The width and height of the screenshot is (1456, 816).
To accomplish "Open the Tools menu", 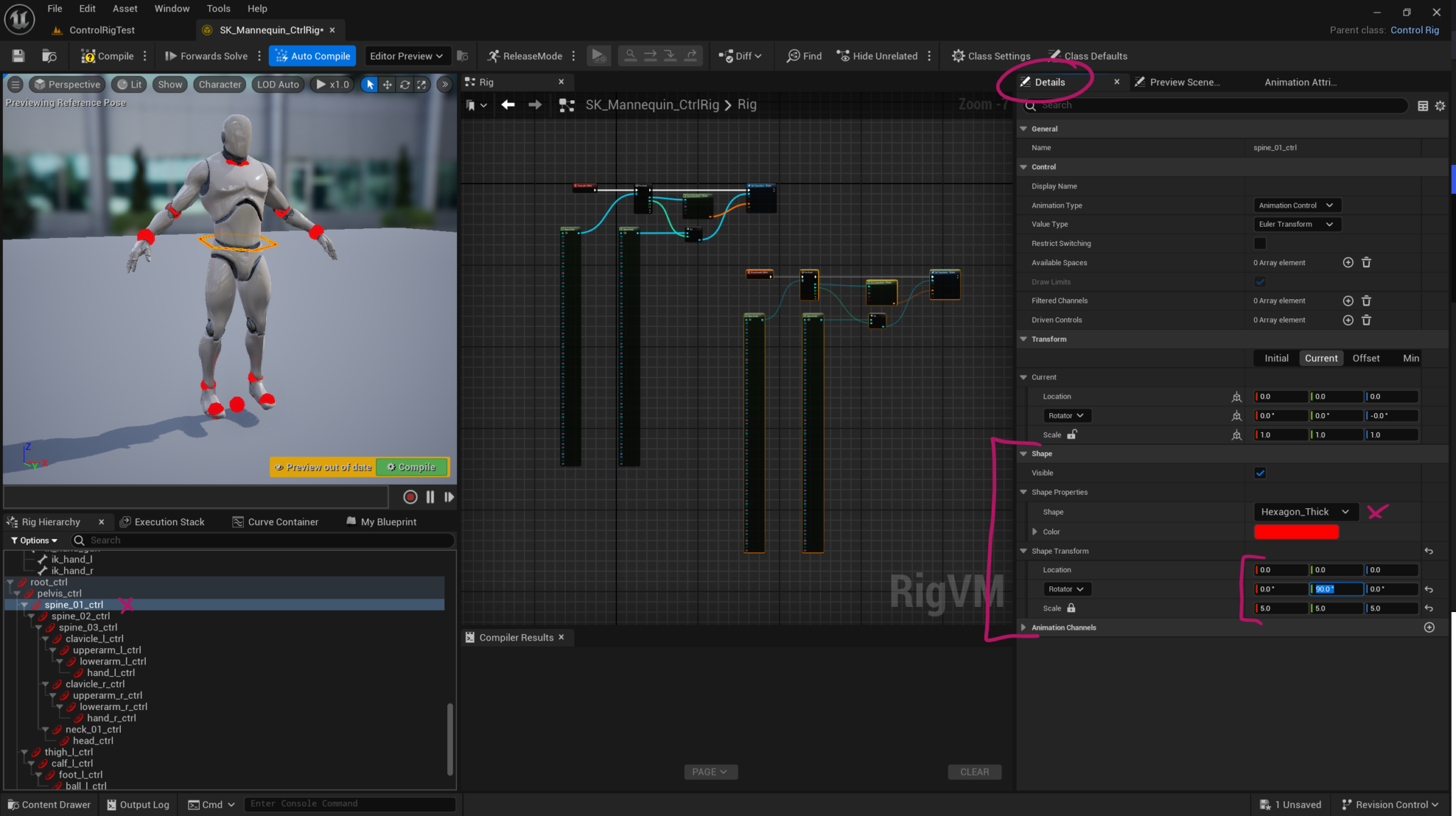I will pyautogui.click(x=218, y=9).
